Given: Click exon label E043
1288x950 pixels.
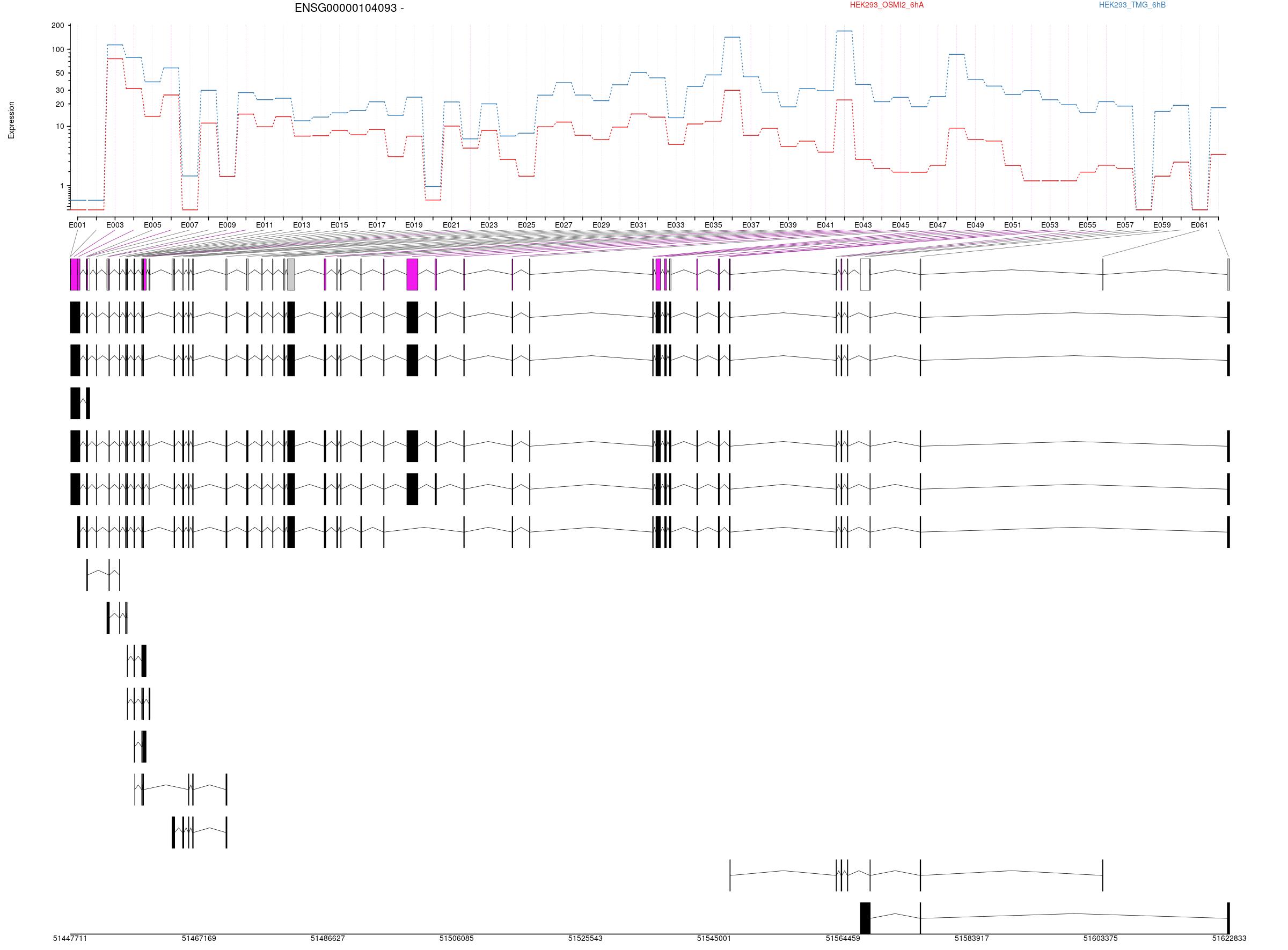Looking at the screenshot, I should (863, 225).
